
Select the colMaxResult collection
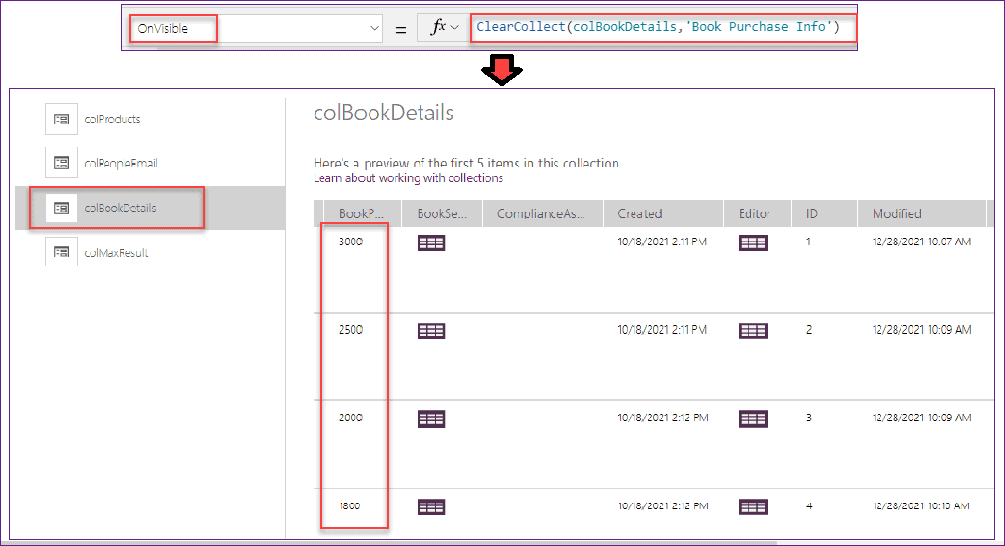(x=116, y=253)
